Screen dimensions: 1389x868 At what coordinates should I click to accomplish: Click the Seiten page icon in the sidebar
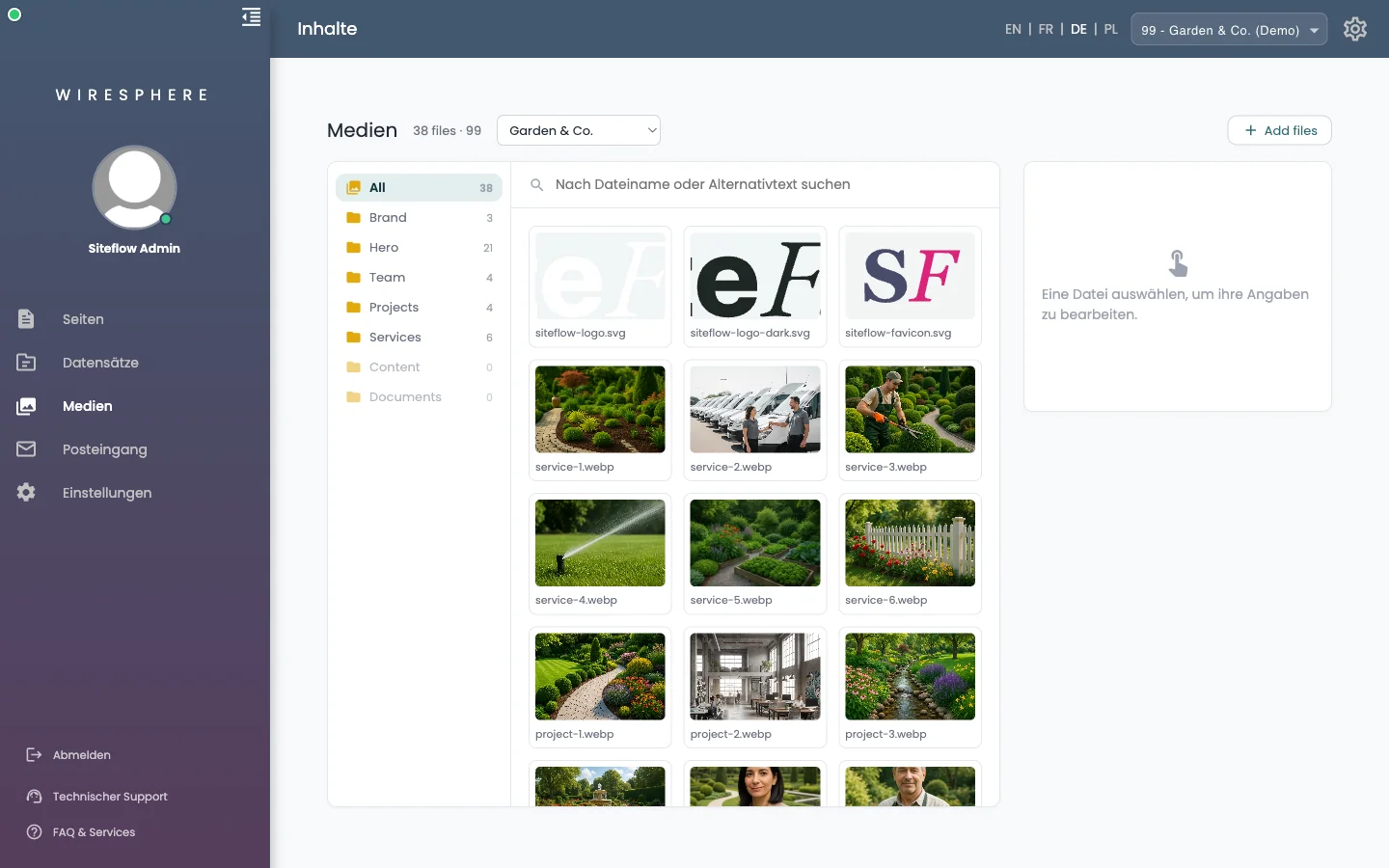tap(26, 319)
